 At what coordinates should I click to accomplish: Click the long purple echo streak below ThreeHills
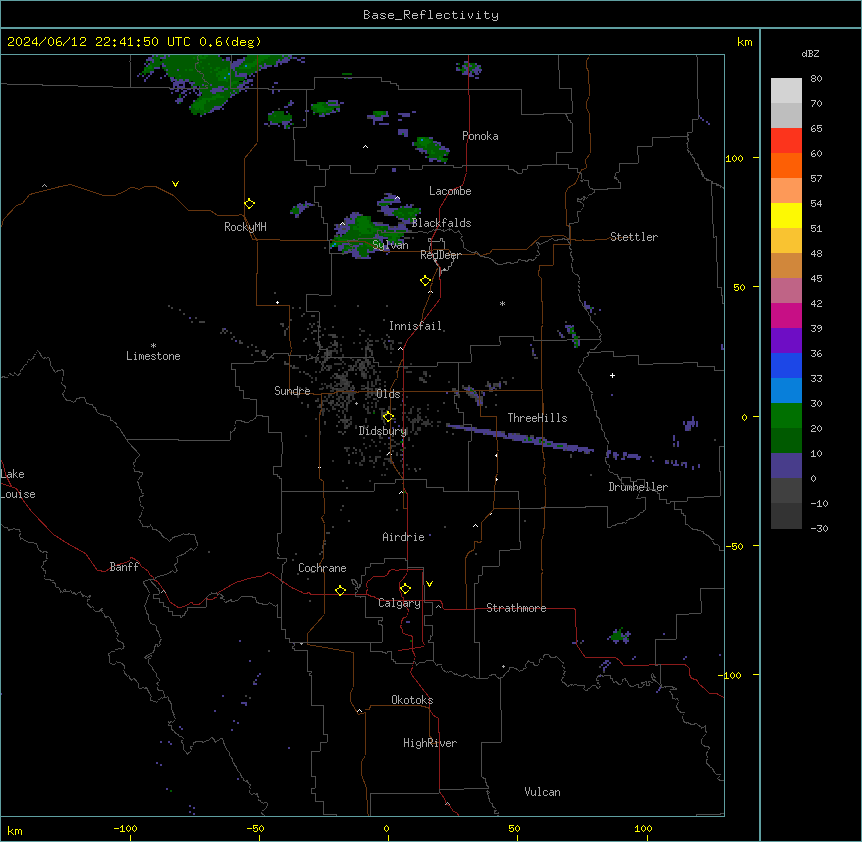[520, 439]
